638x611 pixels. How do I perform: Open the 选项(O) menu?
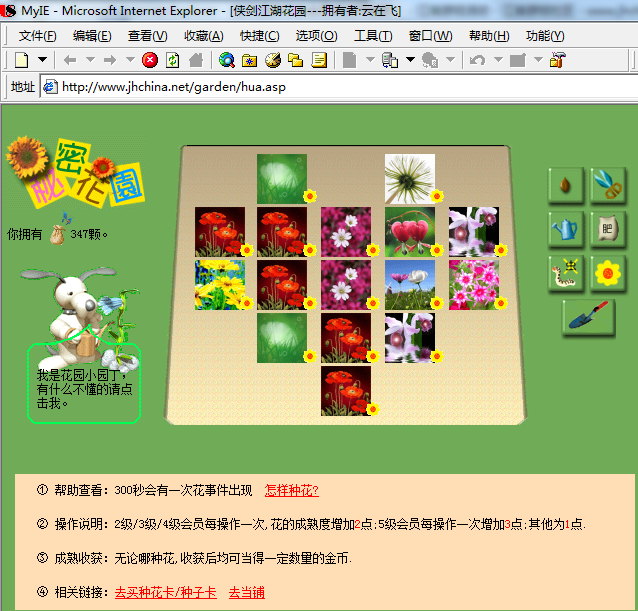pyautogui.click(x=317, y=36)
